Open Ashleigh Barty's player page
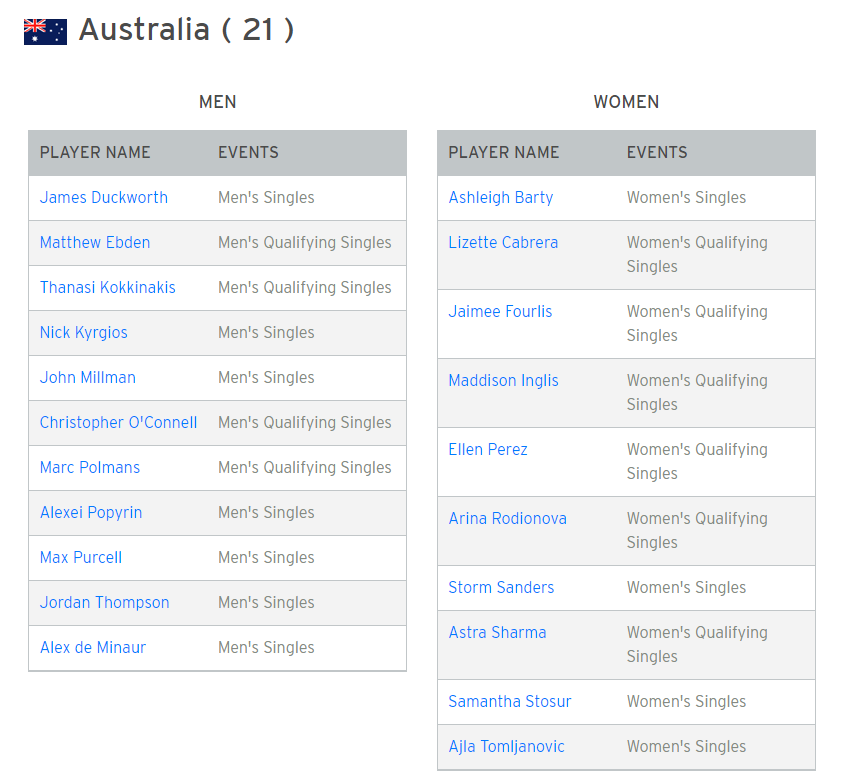This screenshot has height=780, width=842. 500,198
